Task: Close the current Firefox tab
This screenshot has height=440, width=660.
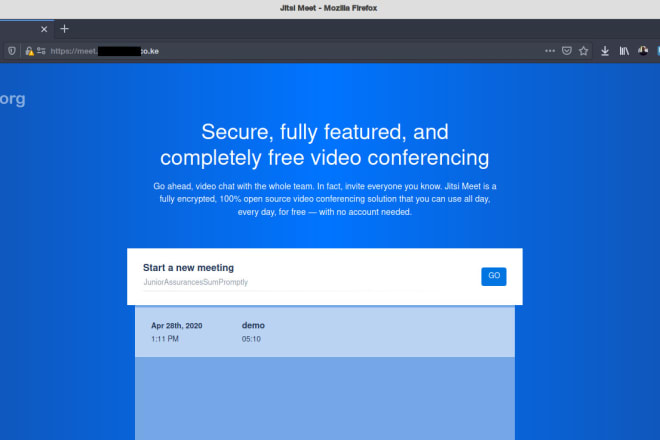Action: 44,29
